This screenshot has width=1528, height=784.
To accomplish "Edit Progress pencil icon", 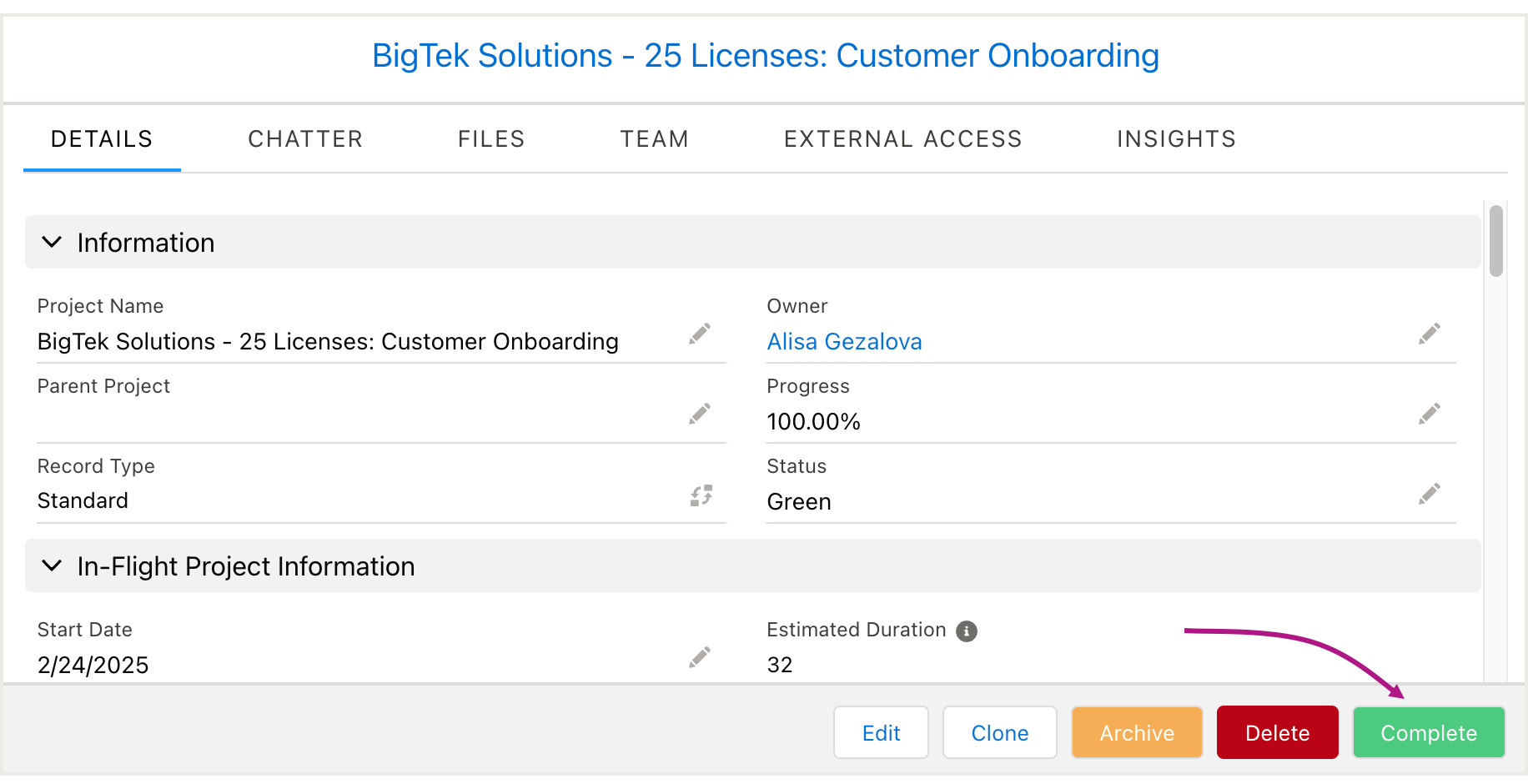I will (x=1430, y=415).
